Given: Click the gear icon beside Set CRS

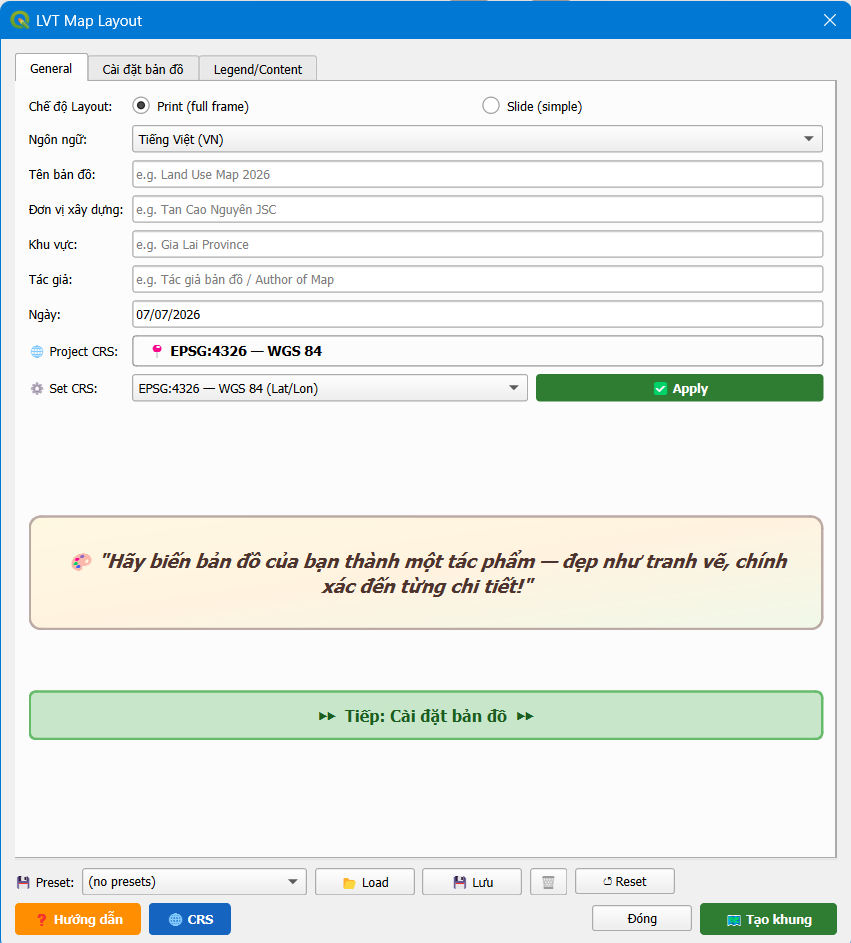Looking at the screenshot, I should [37, 389].
